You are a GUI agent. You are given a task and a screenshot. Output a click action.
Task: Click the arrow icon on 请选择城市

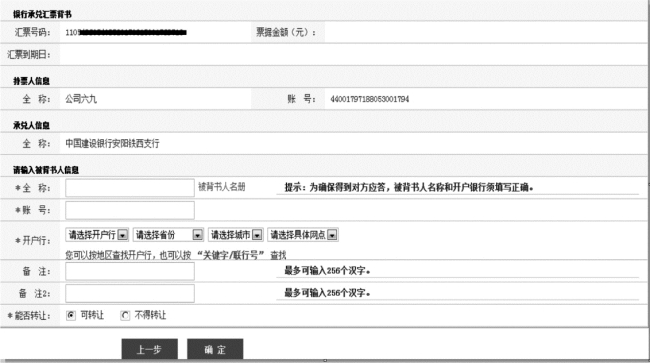point(257,235)
